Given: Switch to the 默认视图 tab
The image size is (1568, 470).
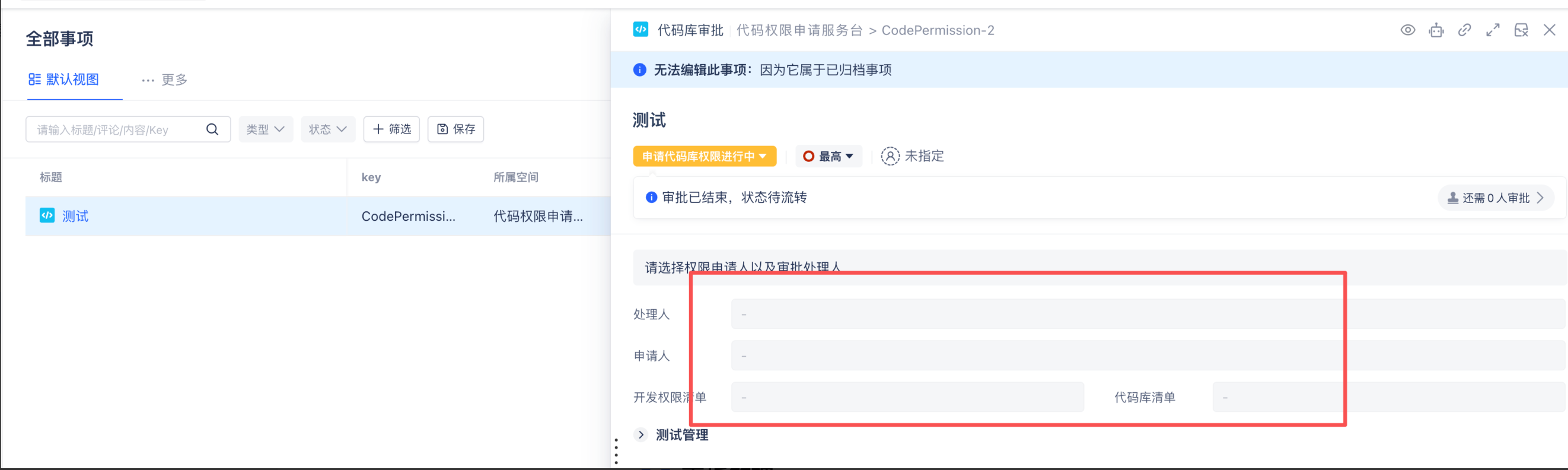Looking at the screenshot, I should 64,80.
